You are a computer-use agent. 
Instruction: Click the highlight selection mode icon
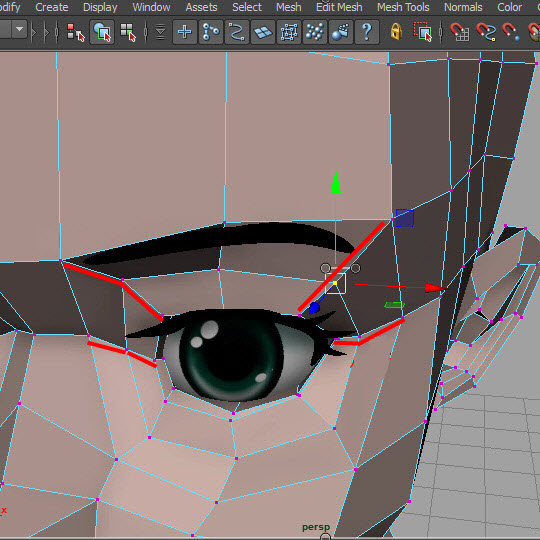pyautogui.click(x=423, y=32)
